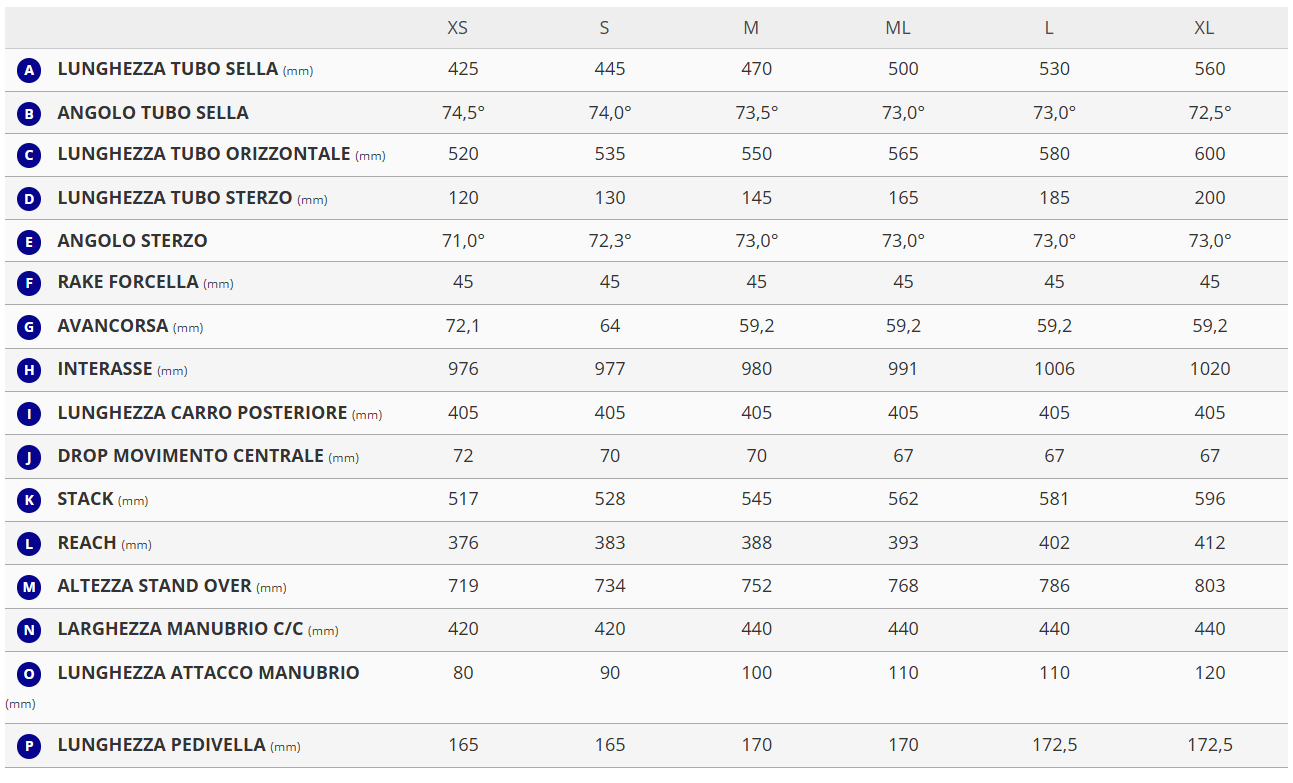Click the Altezza Stand Over label
This screenshot has height=783, width=1293.
point(154,586)
